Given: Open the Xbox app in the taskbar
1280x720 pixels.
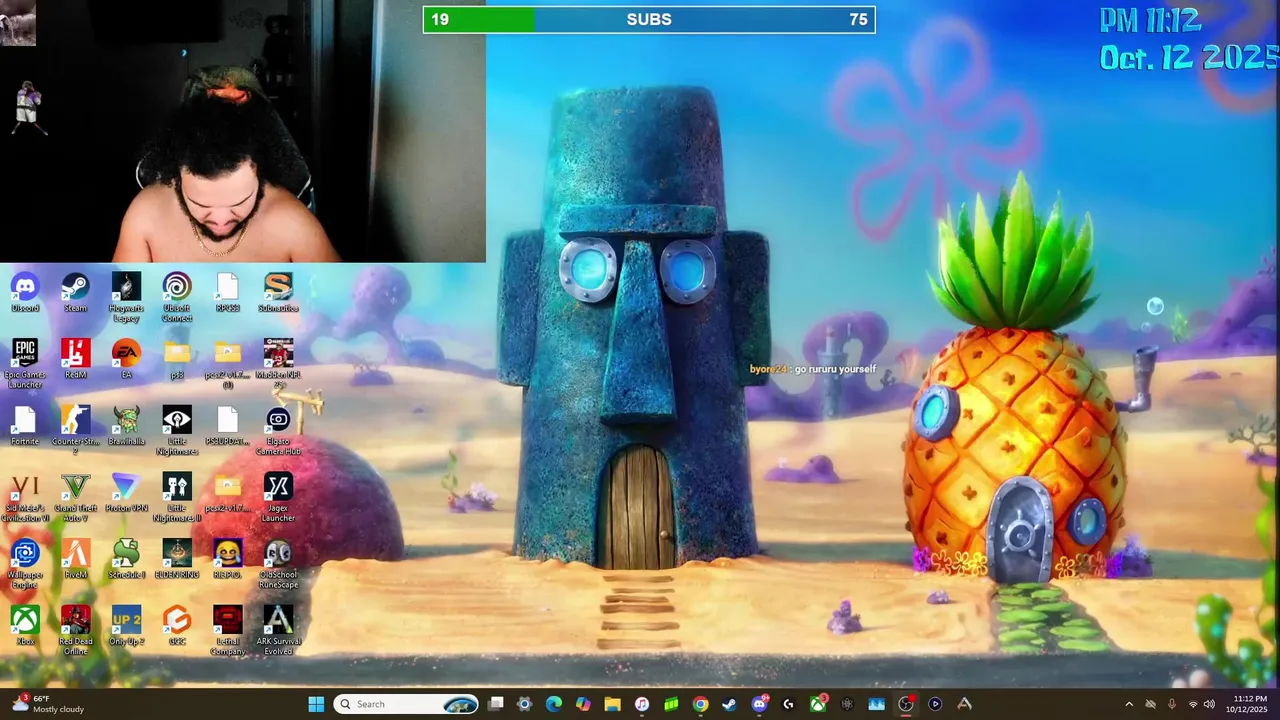Looking at the screenshot, I should [817, 704].
